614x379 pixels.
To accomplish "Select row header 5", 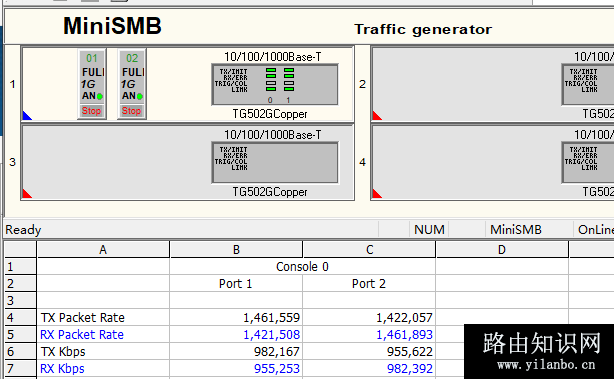I will pyautogui.click(x=20, y=334).
